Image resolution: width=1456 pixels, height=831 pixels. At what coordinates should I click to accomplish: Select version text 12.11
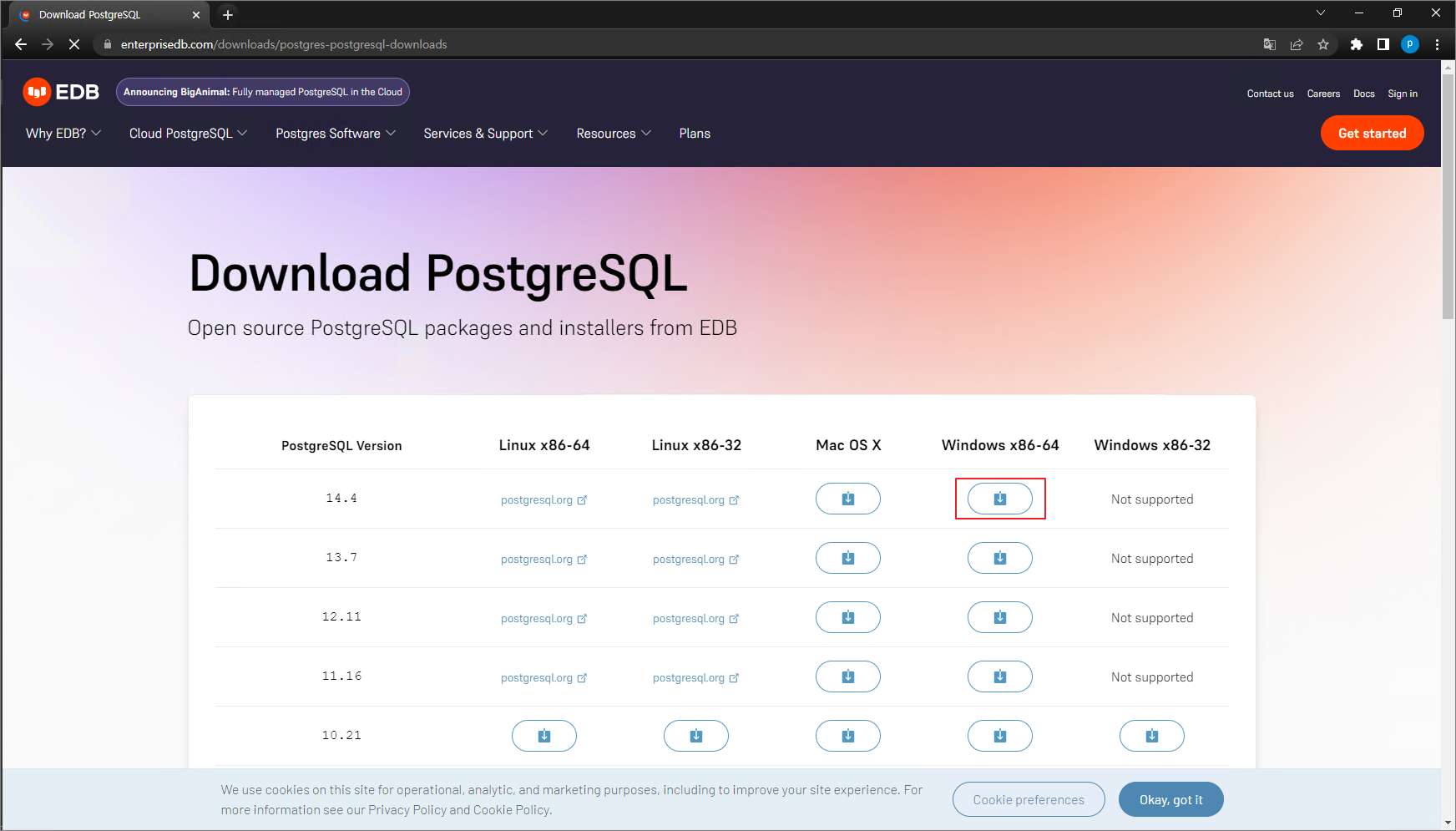coord(341,617)
